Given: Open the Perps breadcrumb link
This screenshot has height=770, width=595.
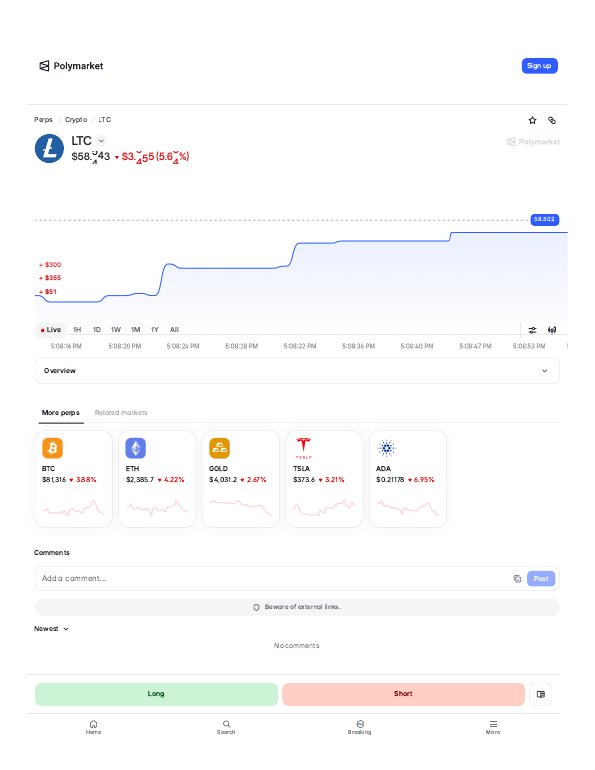Looking at the screenshot, I should (43, 120).
